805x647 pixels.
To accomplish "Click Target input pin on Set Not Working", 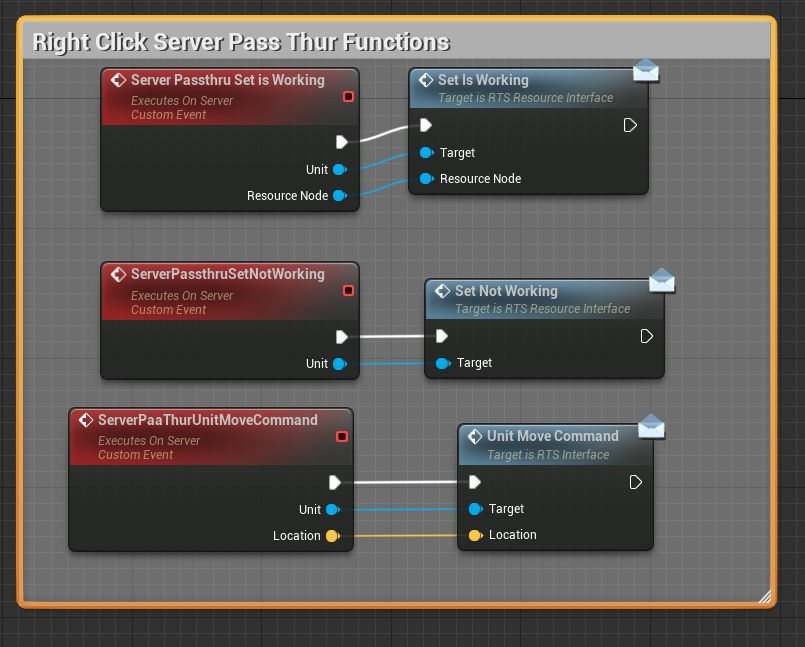I will [x=443, y=364].
